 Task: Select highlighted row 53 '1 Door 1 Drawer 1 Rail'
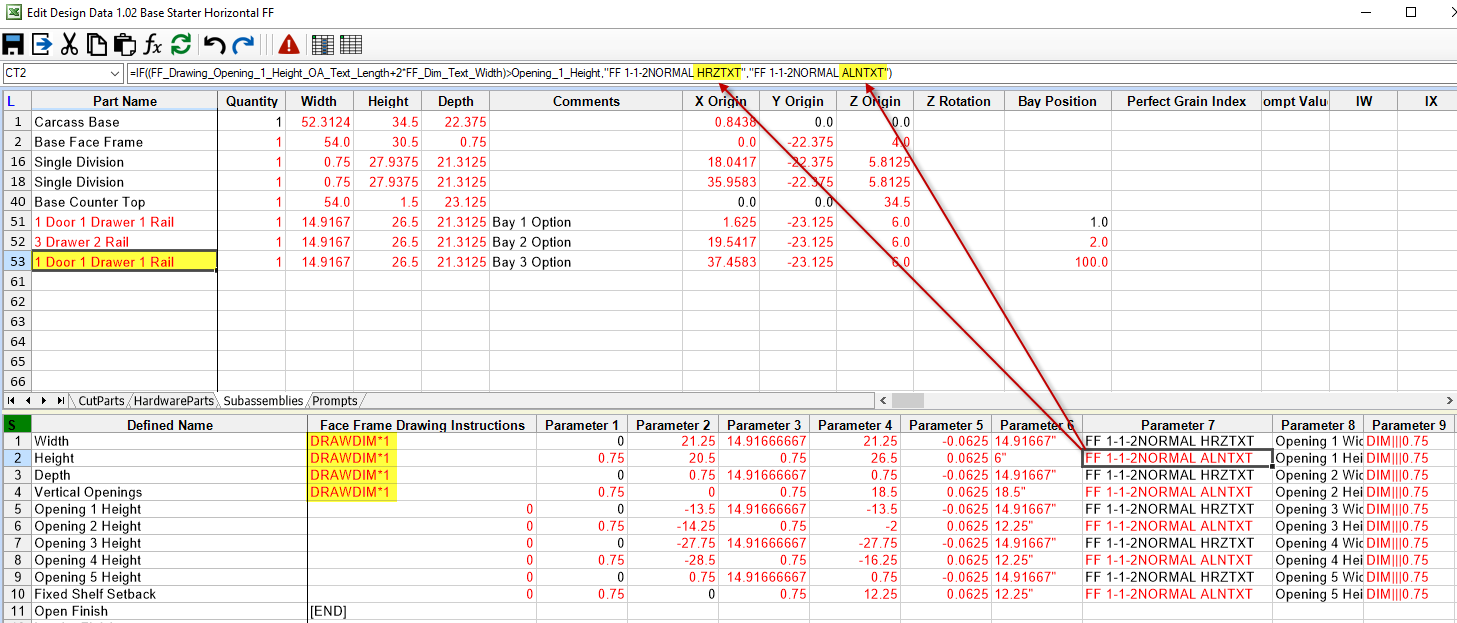click(125, 262)
